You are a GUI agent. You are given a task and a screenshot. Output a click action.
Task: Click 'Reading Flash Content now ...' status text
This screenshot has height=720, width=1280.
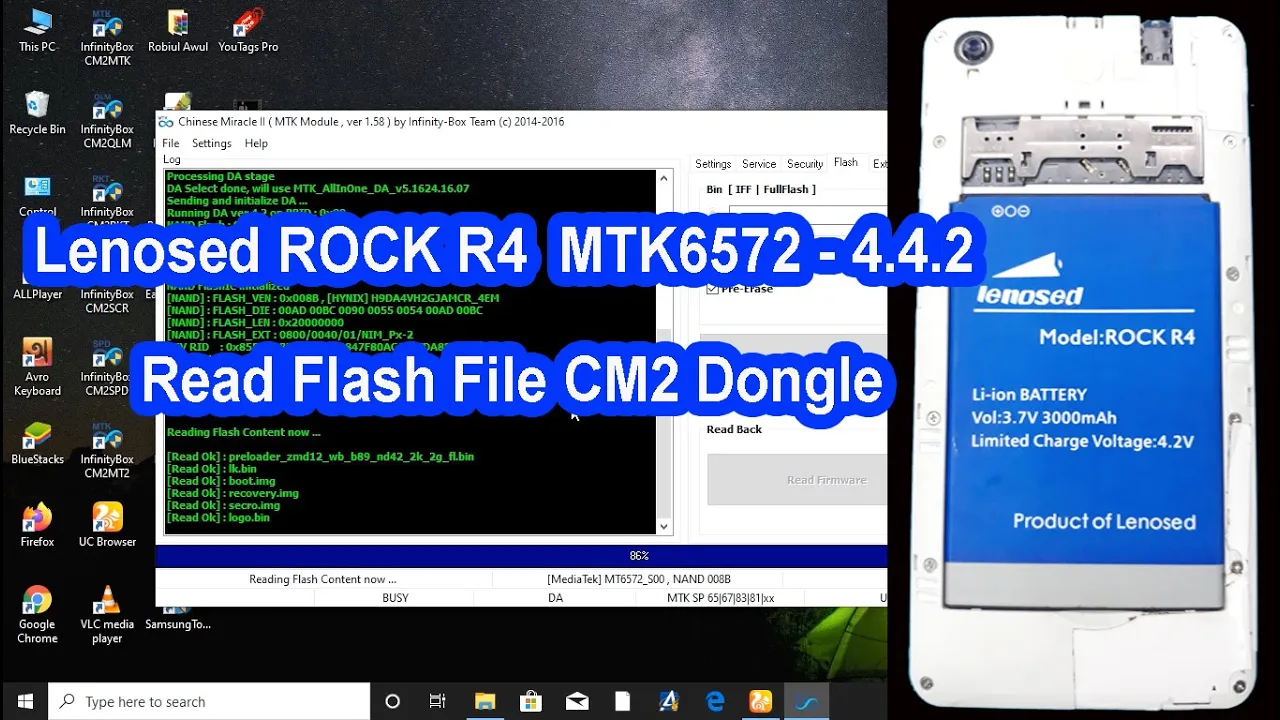tap(322, 579)
